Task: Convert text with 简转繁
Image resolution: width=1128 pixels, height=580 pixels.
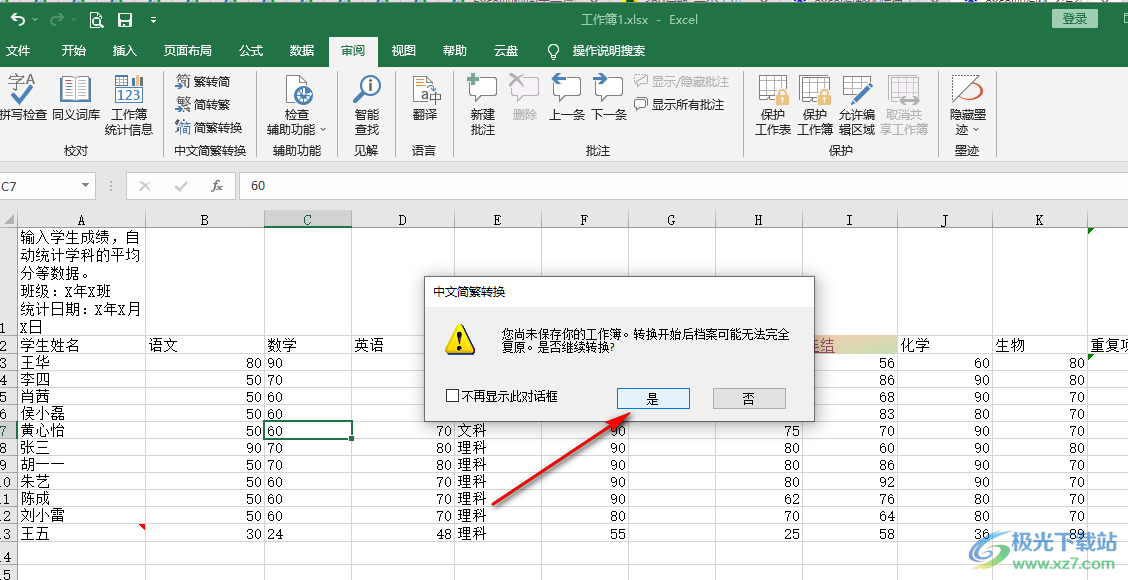Action: pos(203,104)
